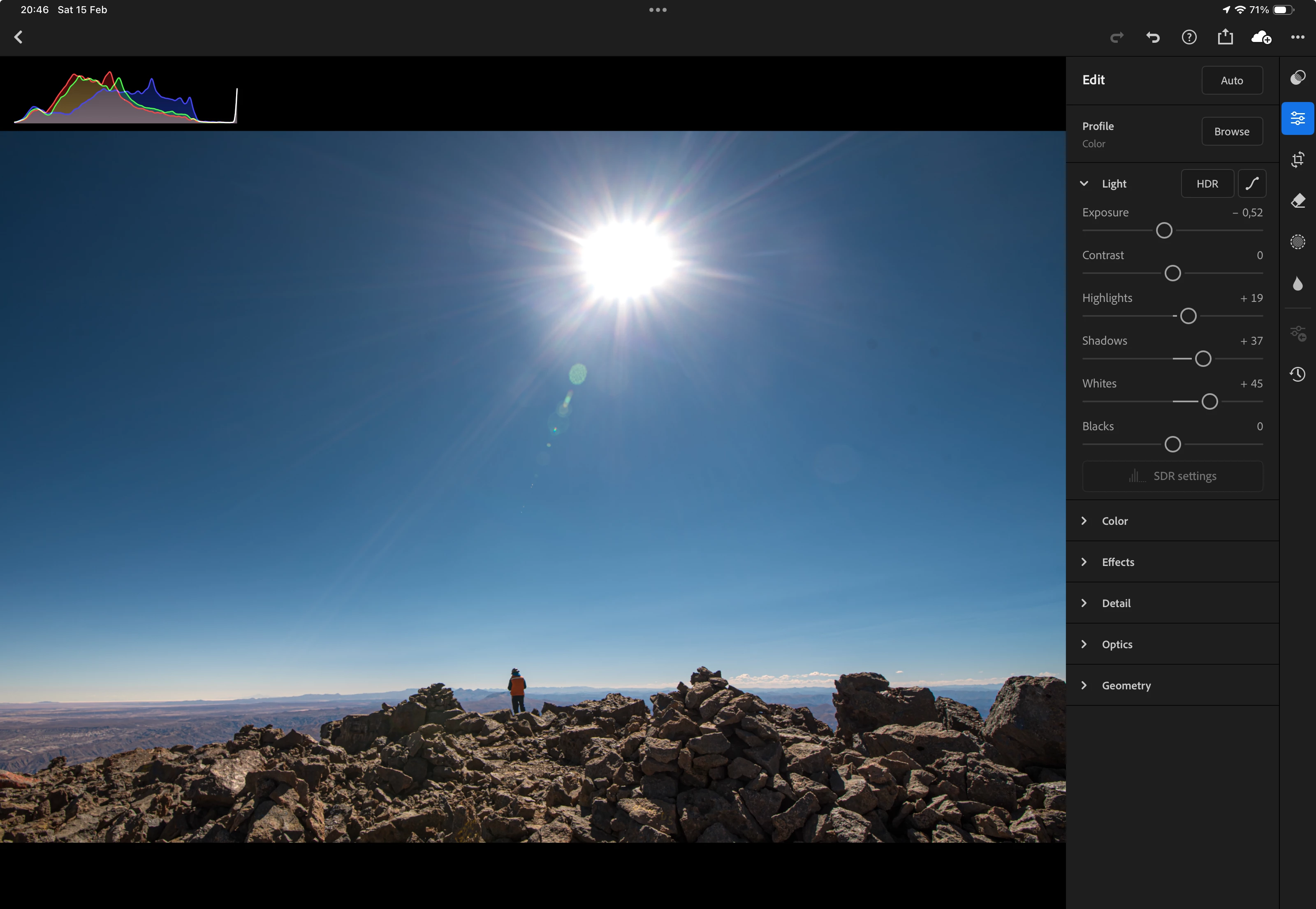Tap the Share export icon
1316x909 pixels.
pyautogui.click(x=1225, y=37)
